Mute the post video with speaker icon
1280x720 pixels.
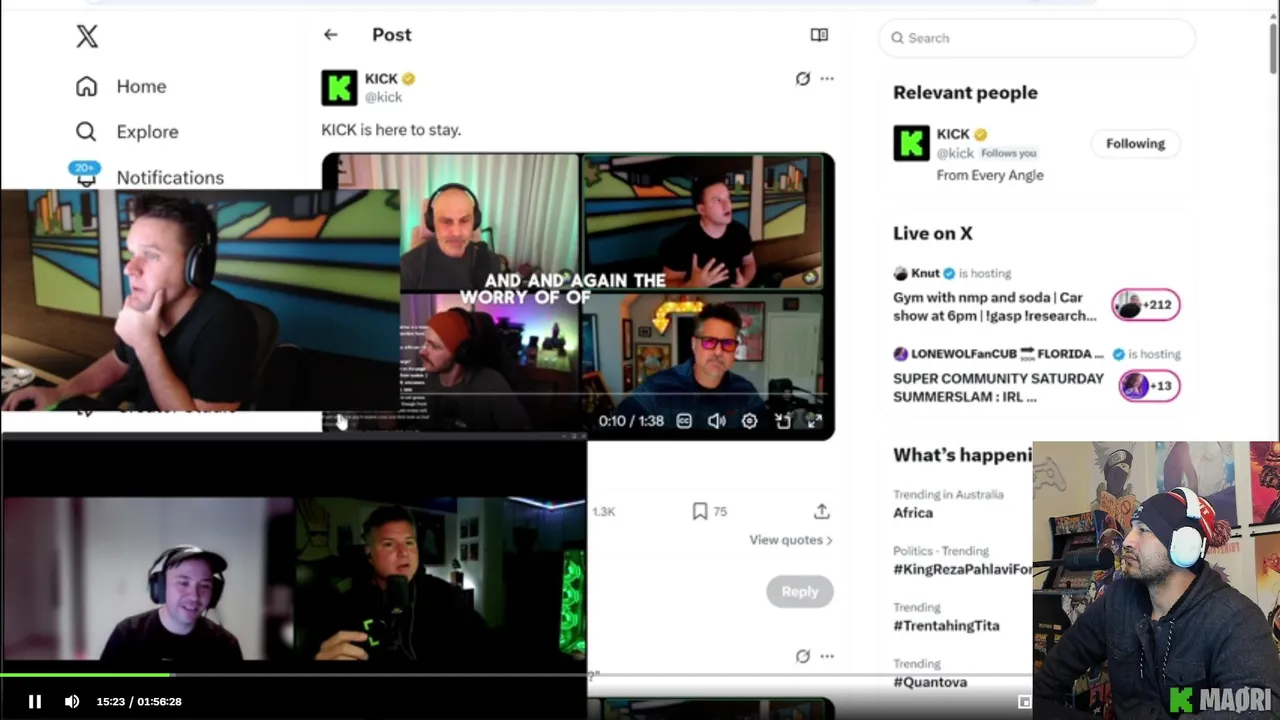(716, 421)
